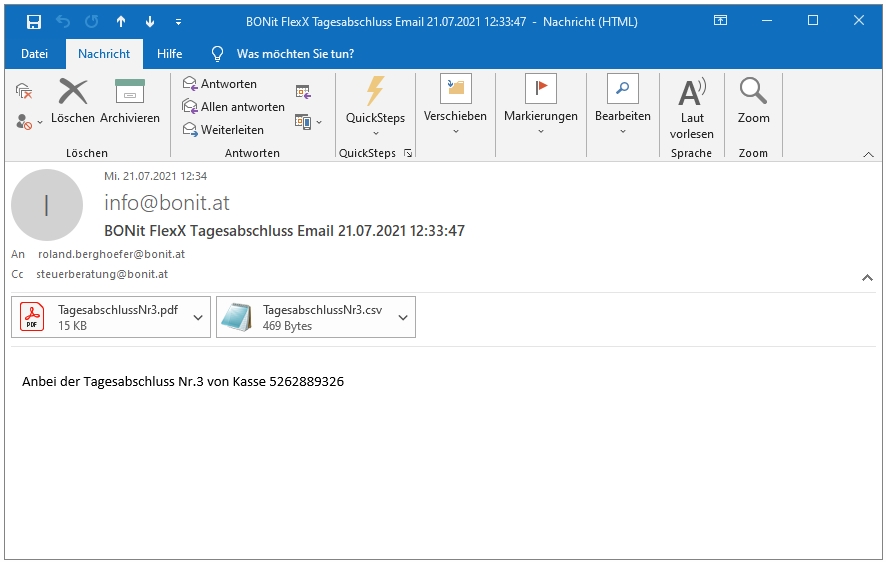Open the Quick Access Toolbar customize dropdown
Viewport: 886px width, 562px height.
[179, 22]
